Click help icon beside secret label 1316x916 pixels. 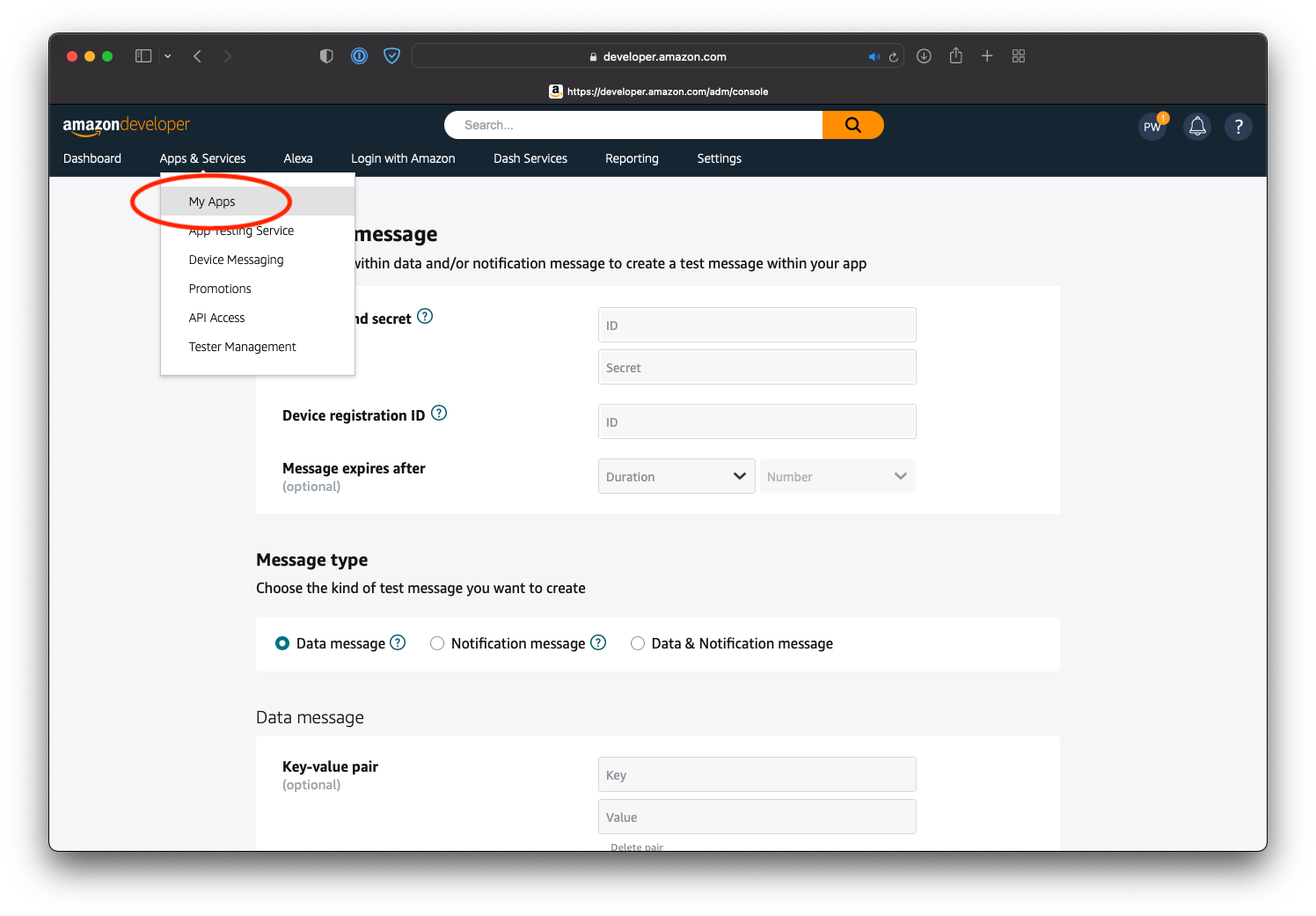point(425,316)
